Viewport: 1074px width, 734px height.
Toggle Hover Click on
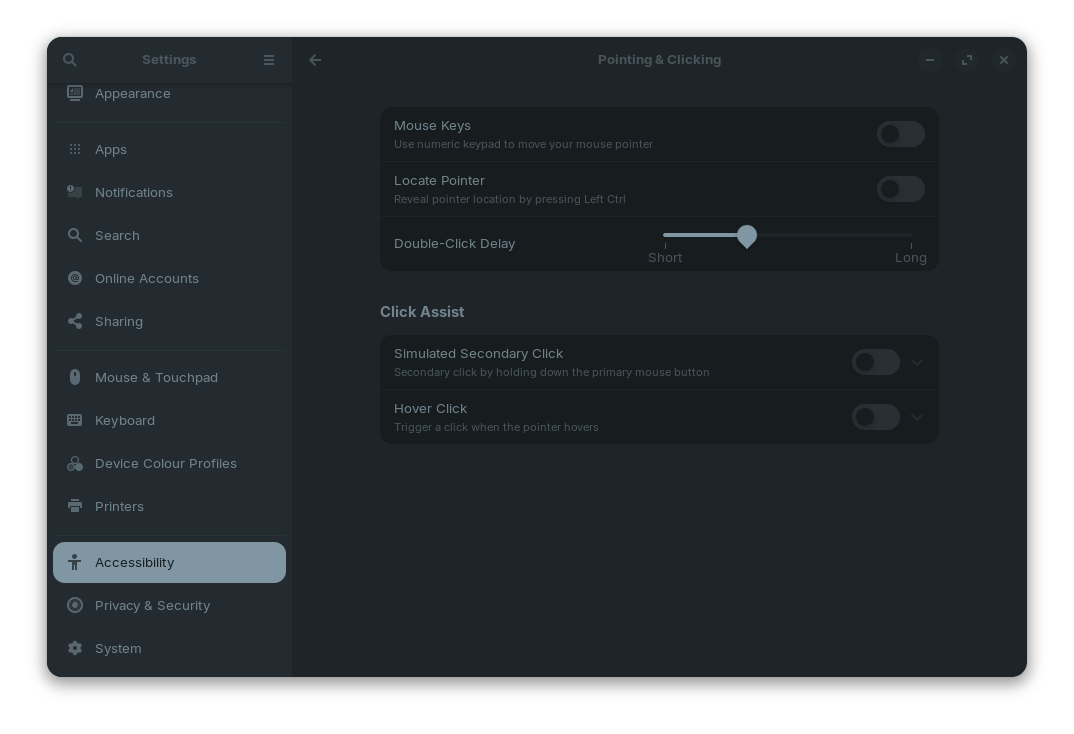pos(875,417)
